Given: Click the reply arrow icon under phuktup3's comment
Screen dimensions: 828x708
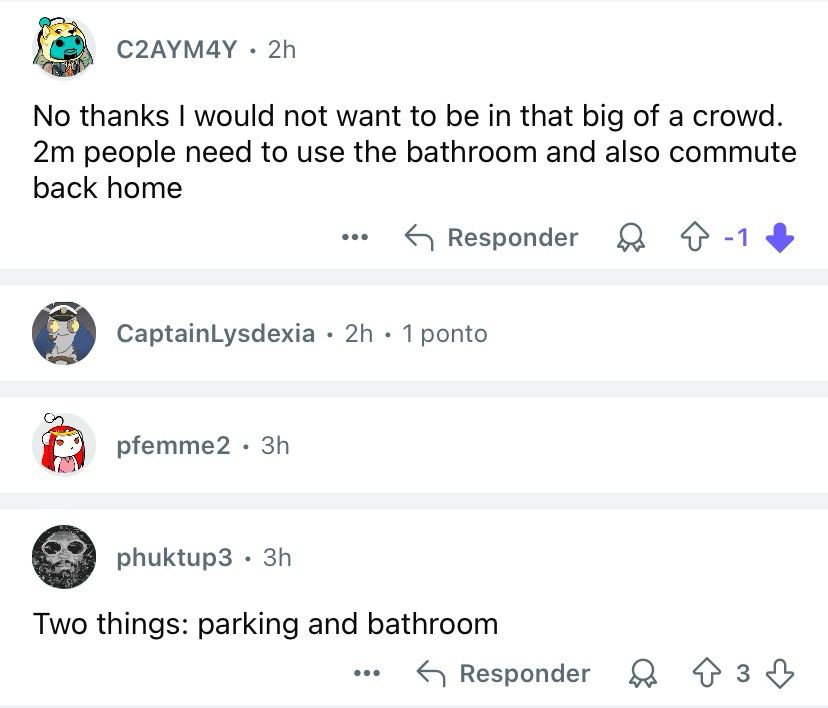Looking at the screenshot, I should coord(432,673).
